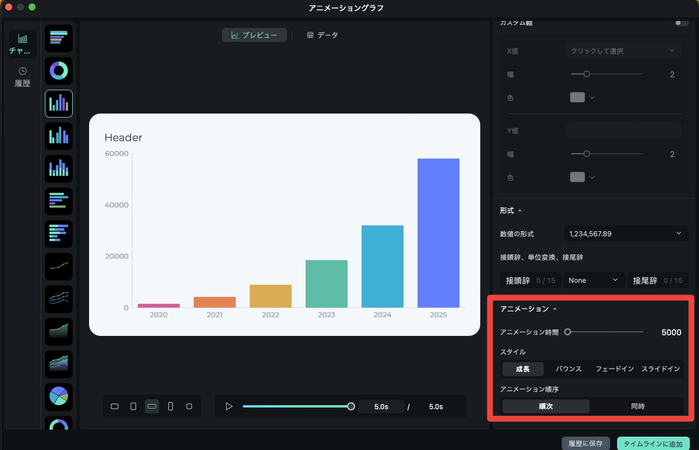
Task: Open the チャ… chart sidebar section
Action: (x=22, y=44)
